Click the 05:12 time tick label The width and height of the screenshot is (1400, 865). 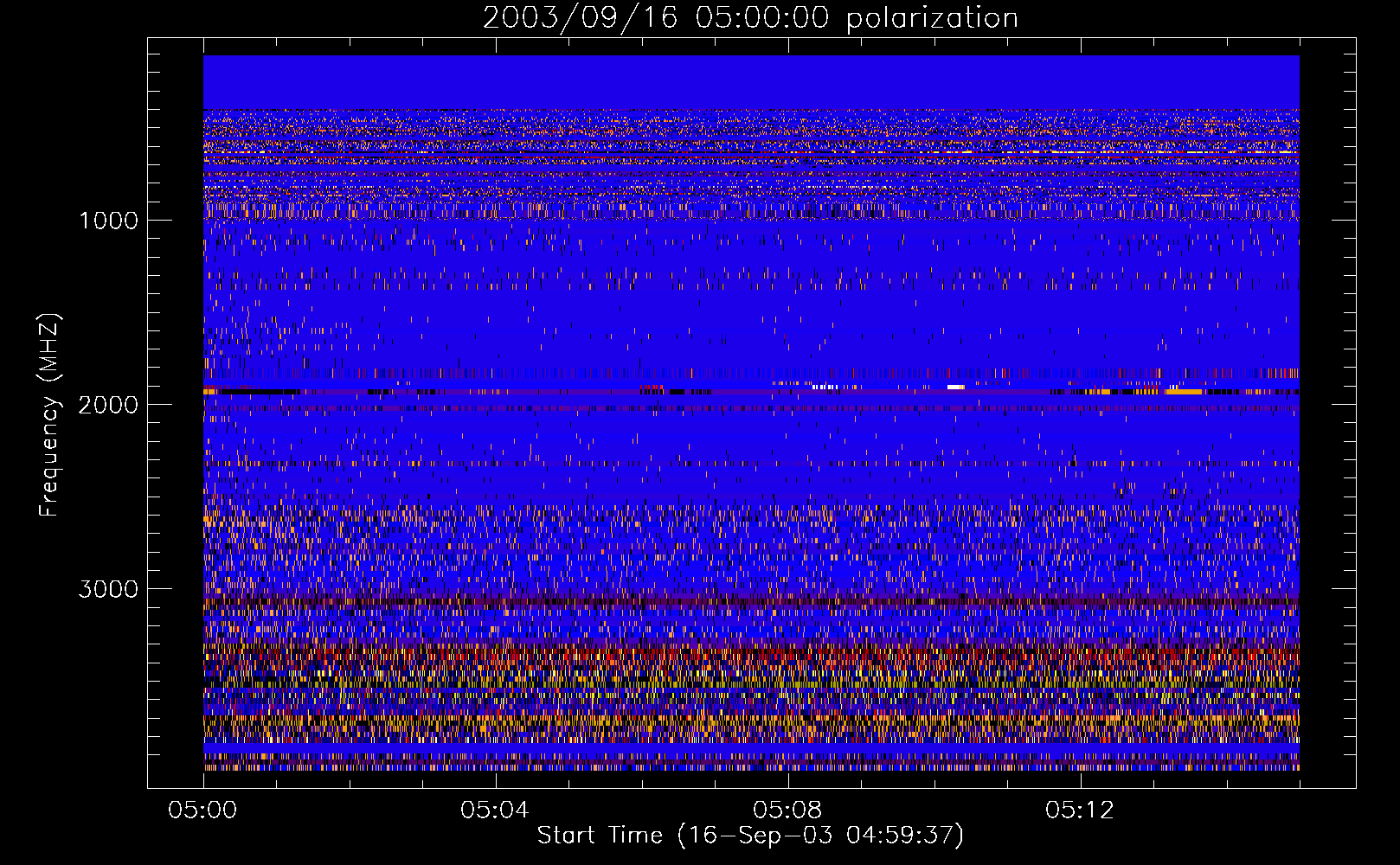click(x=1079, y=811)
